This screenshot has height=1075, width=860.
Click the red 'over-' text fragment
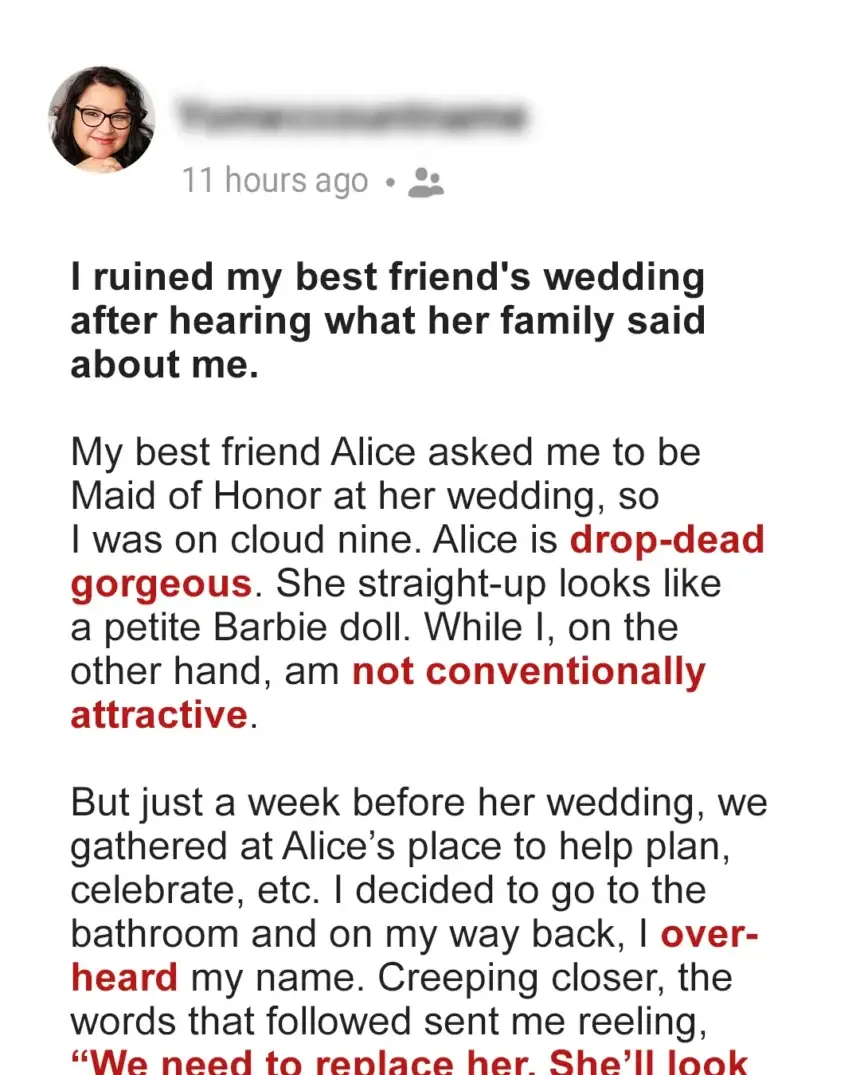coord(709,934)
